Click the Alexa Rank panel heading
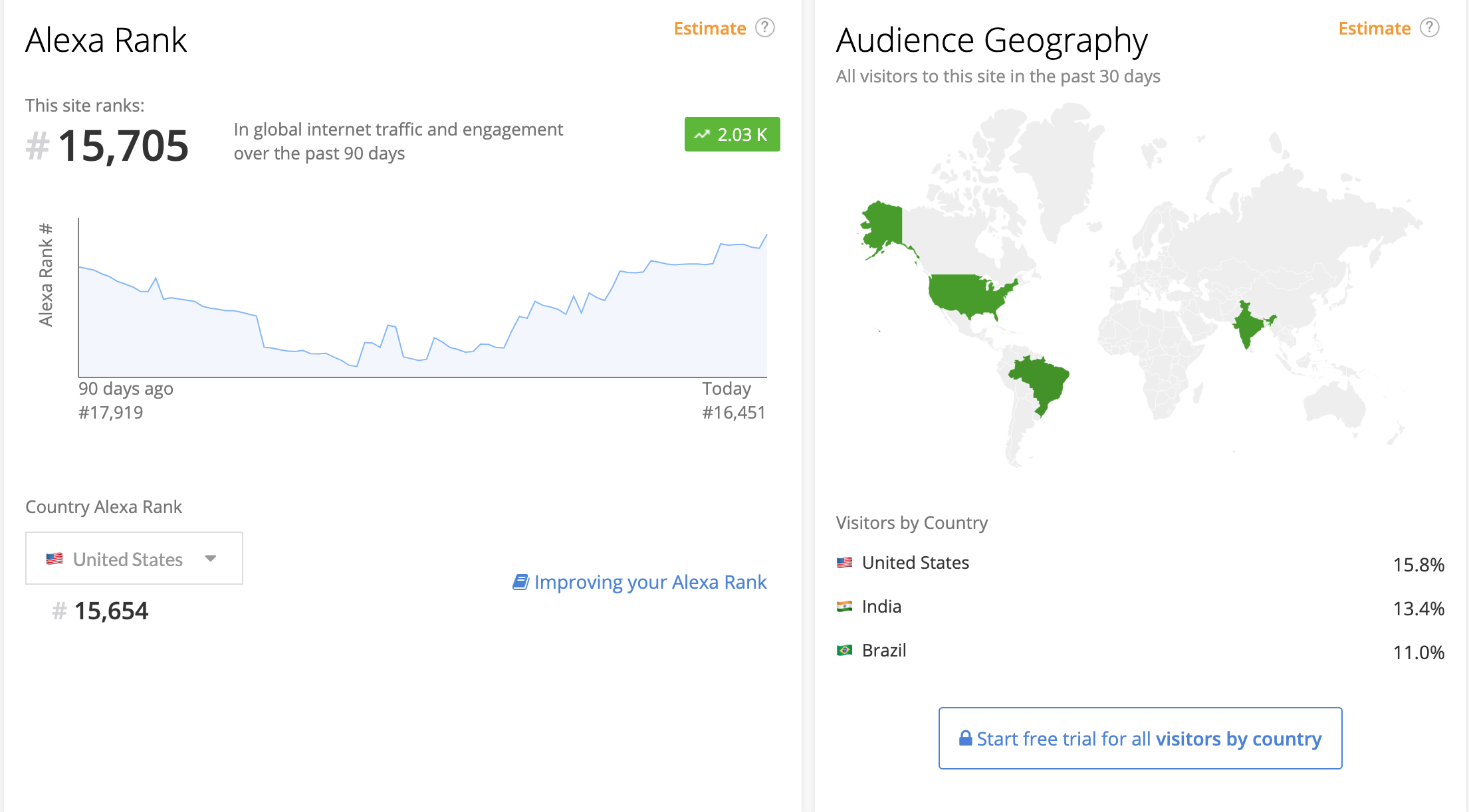The width and height of the screenshot is (1469, 812). point(106,40)
